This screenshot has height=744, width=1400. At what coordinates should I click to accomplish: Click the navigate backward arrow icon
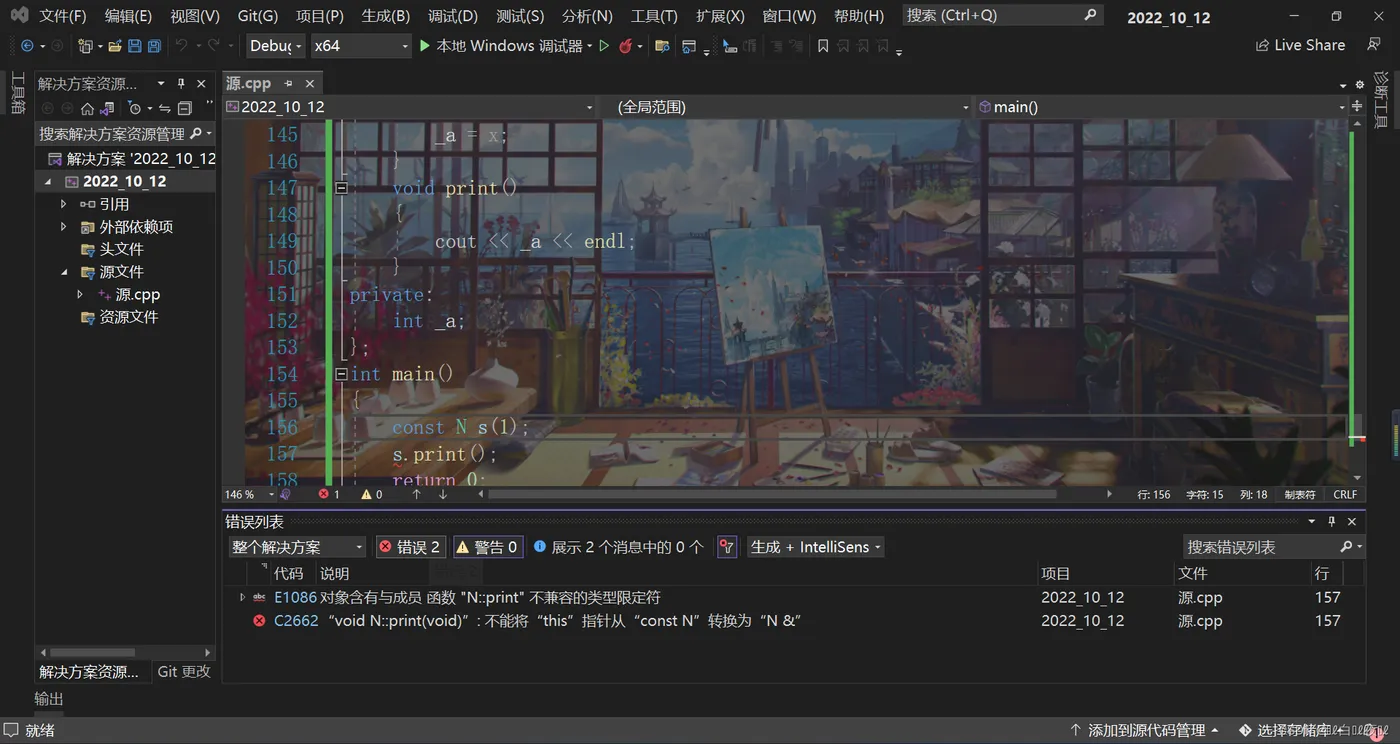pyautogui.click(x=27, y=46)
